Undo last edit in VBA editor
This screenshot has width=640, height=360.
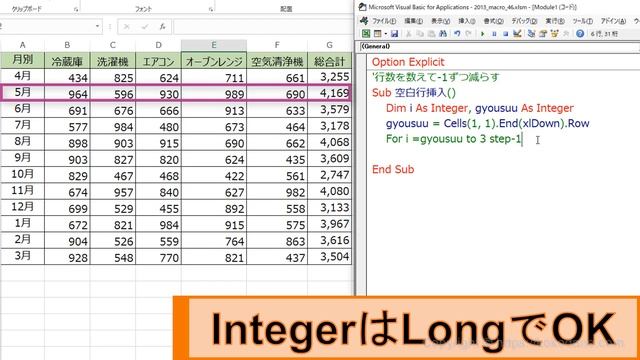(x=457, y=33)
